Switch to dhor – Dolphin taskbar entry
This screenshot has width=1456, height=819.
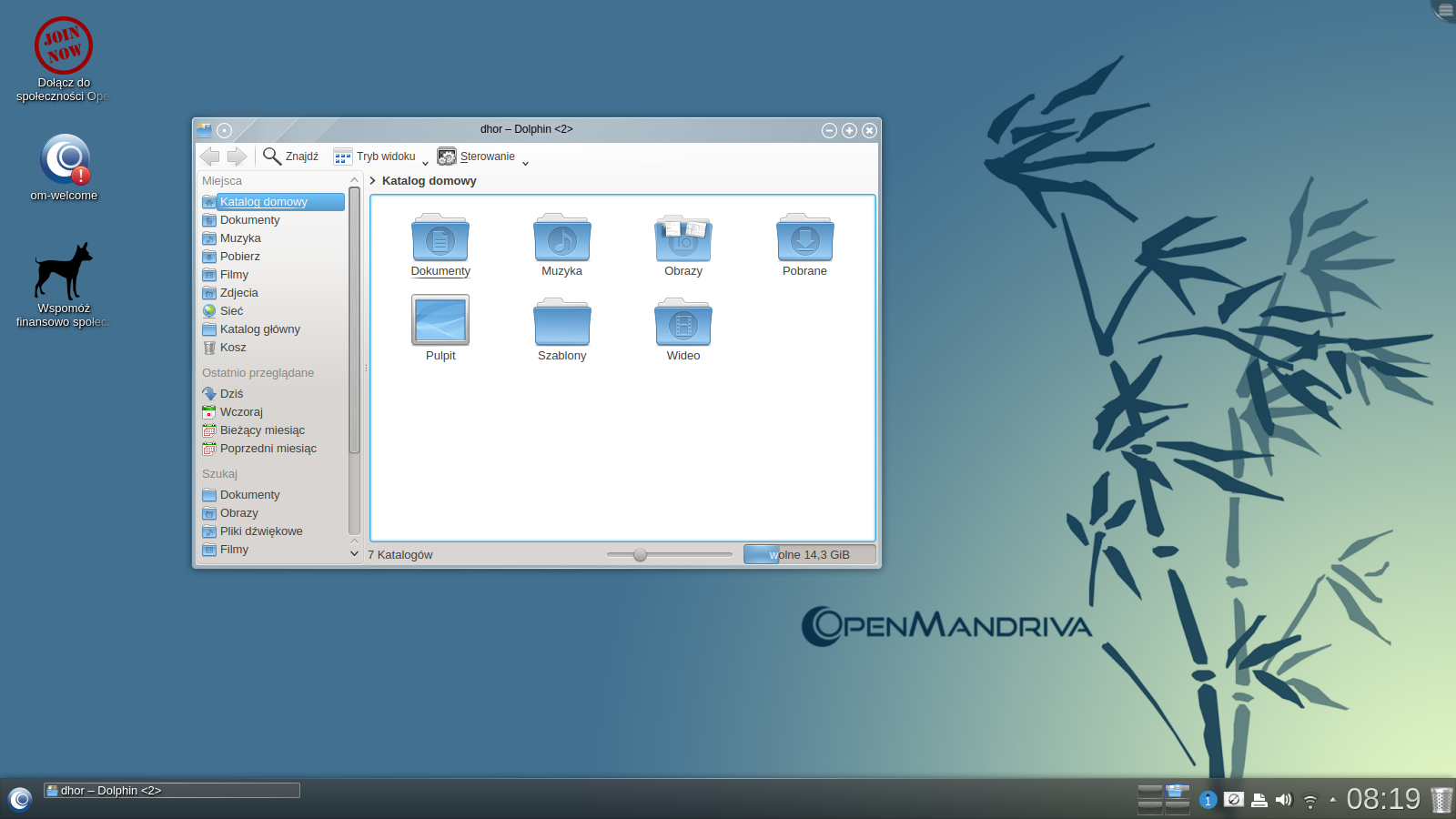pyautogui.click(x=172, y=791)
